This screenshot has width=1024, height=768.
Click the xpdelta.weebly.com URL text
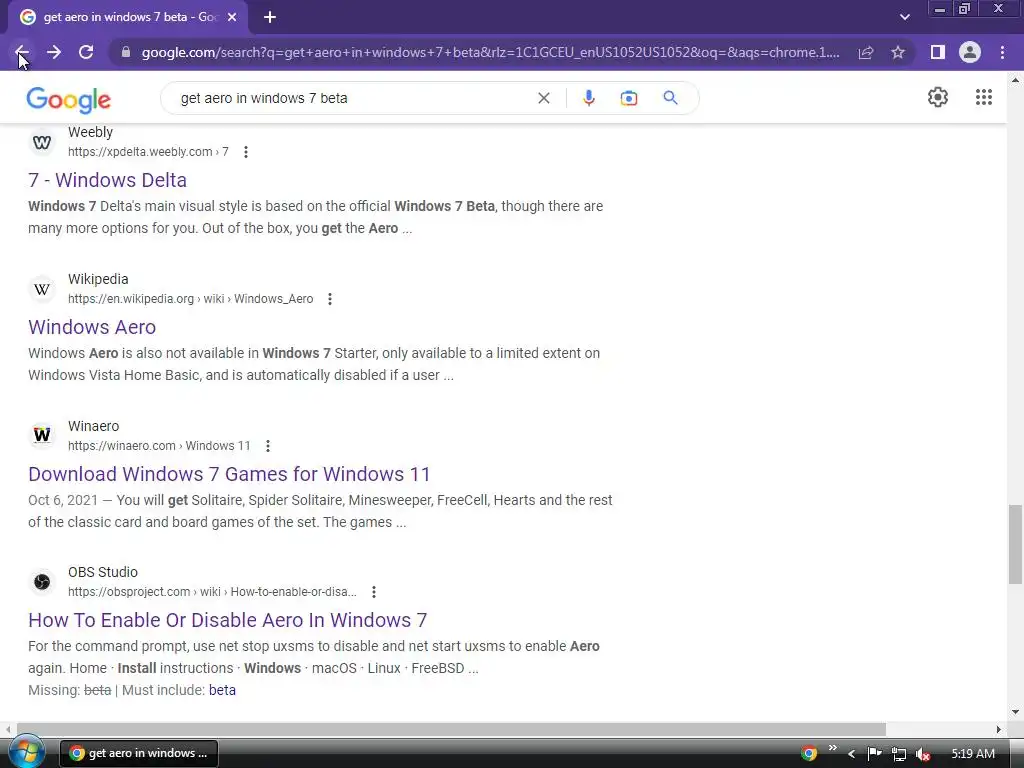tap(148, 152)
